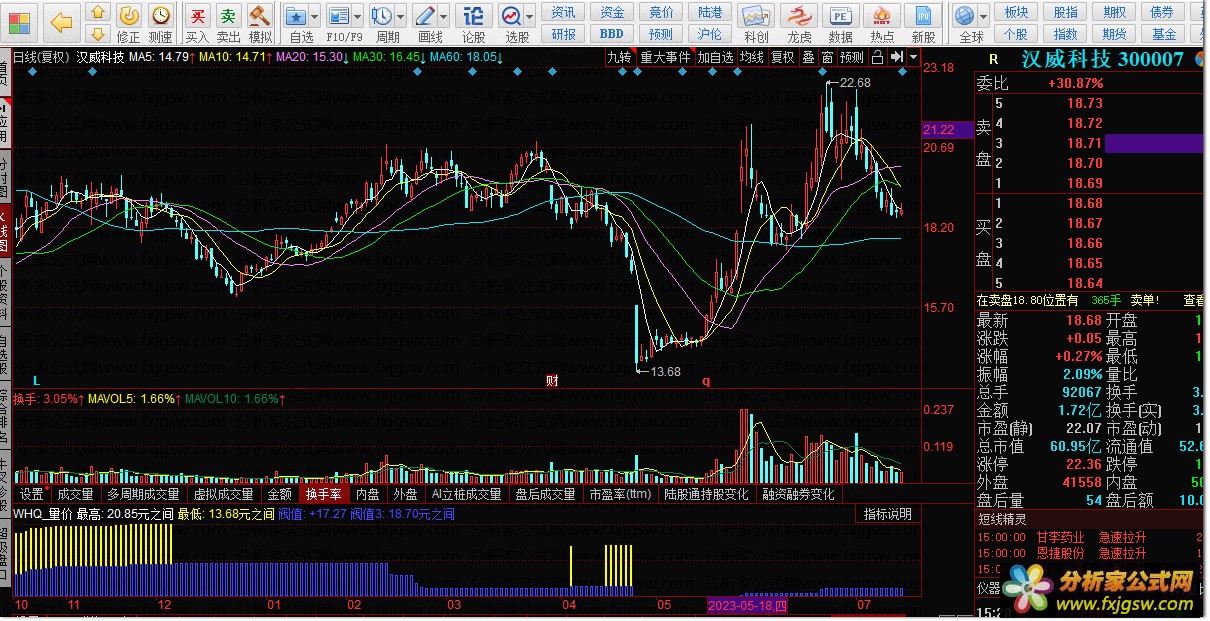The image size is (1210, 621).
Task: Click the red 买入 buy icon
Action: pos(198,16)
